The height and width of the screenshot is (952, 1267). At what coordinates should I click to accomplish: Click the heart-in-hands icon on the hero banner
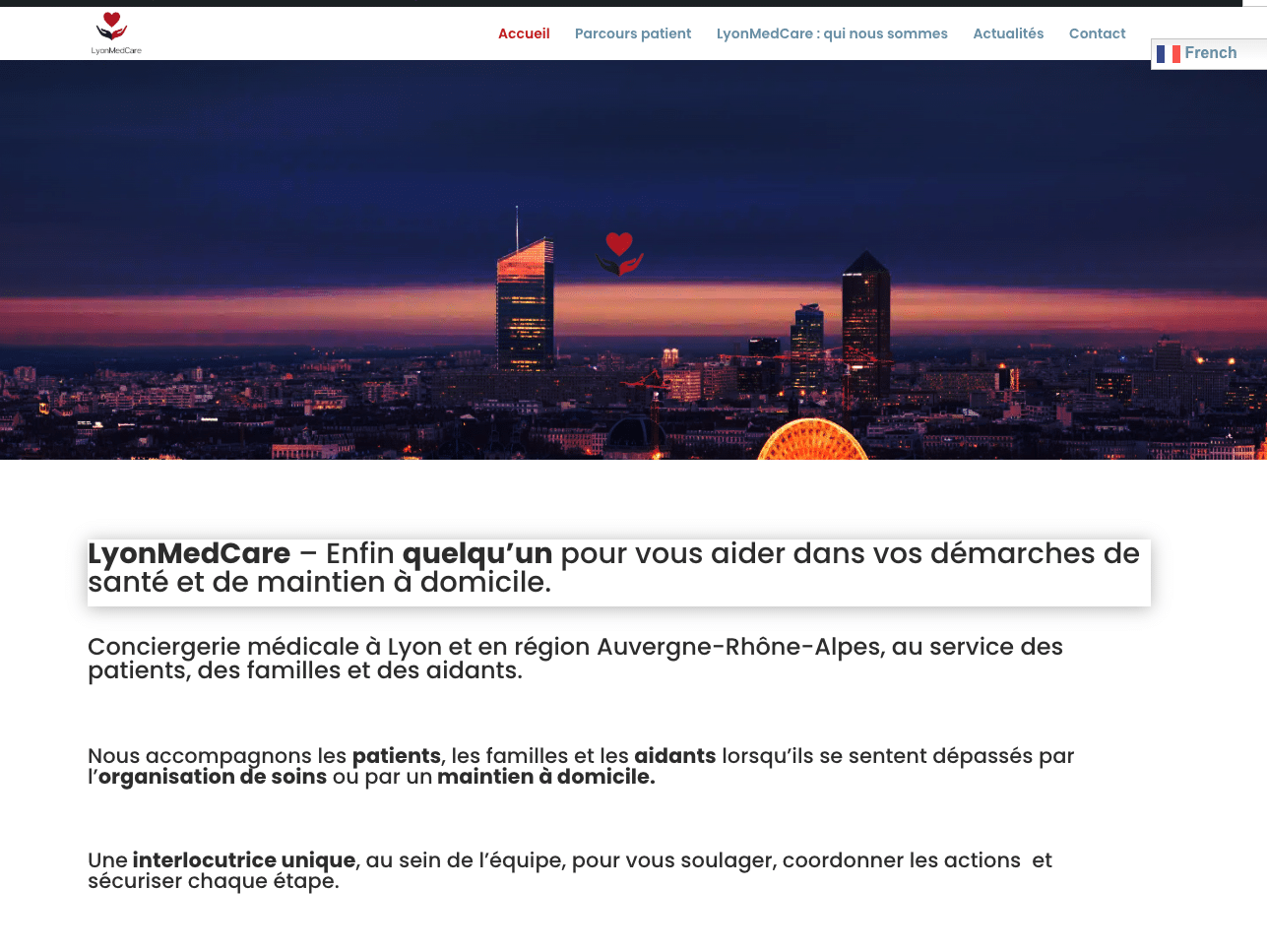[620, 253]
